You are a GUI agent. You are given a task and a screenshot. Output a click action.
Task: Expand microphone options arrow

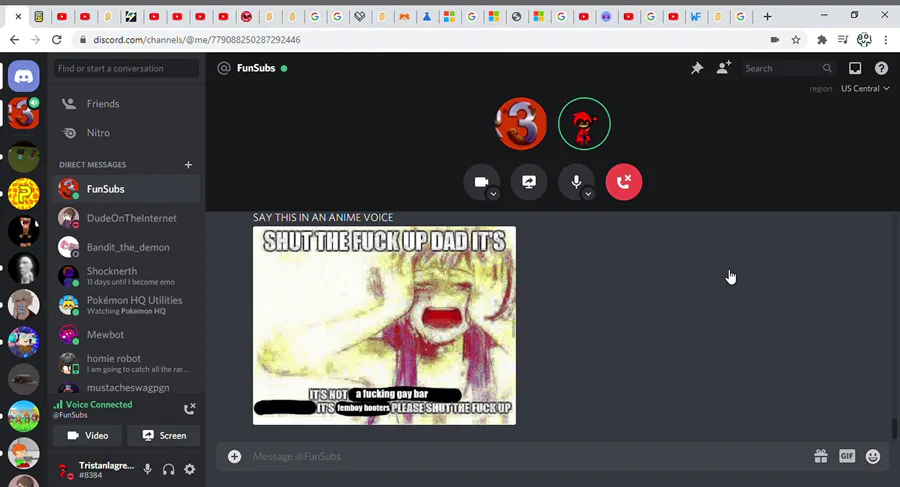pyautogui.click(x=588, y=194)
